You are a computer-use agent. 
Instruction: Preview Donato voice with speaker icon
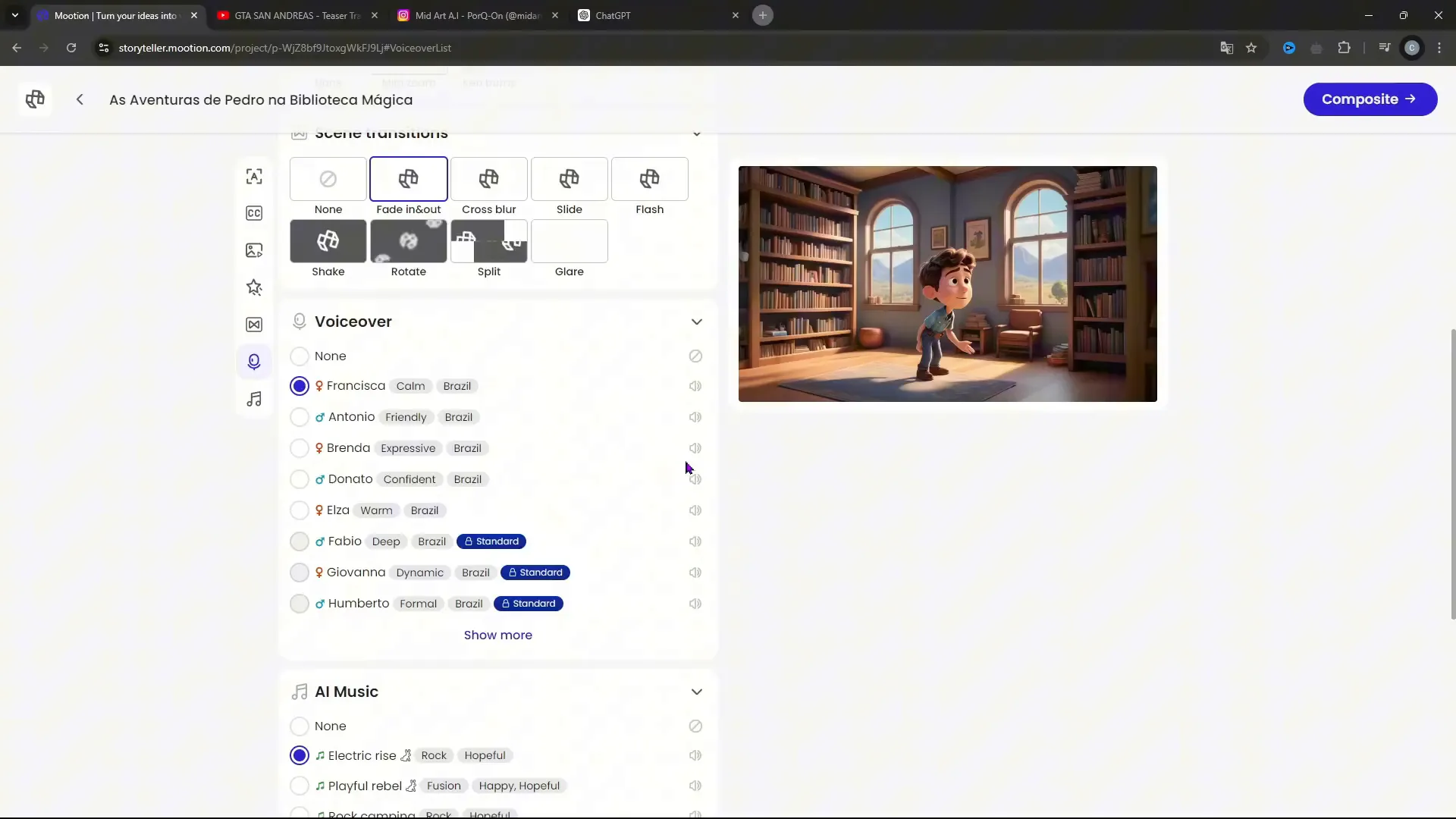pyautogui.click(x=695, y=479)
